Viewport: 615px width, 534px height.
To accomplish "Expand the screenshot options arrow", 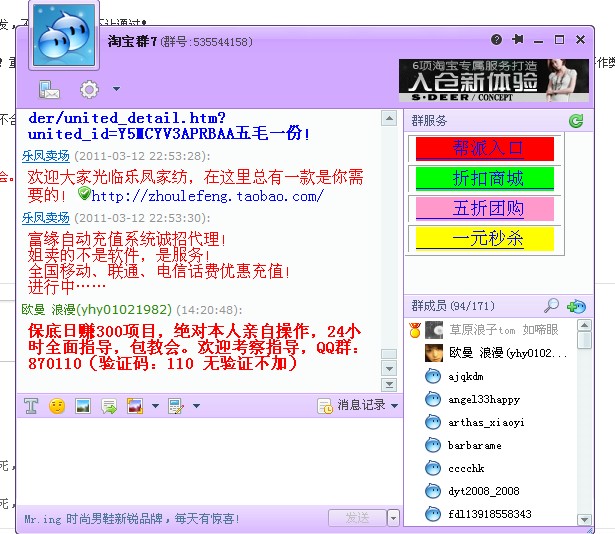I will 155,406.
